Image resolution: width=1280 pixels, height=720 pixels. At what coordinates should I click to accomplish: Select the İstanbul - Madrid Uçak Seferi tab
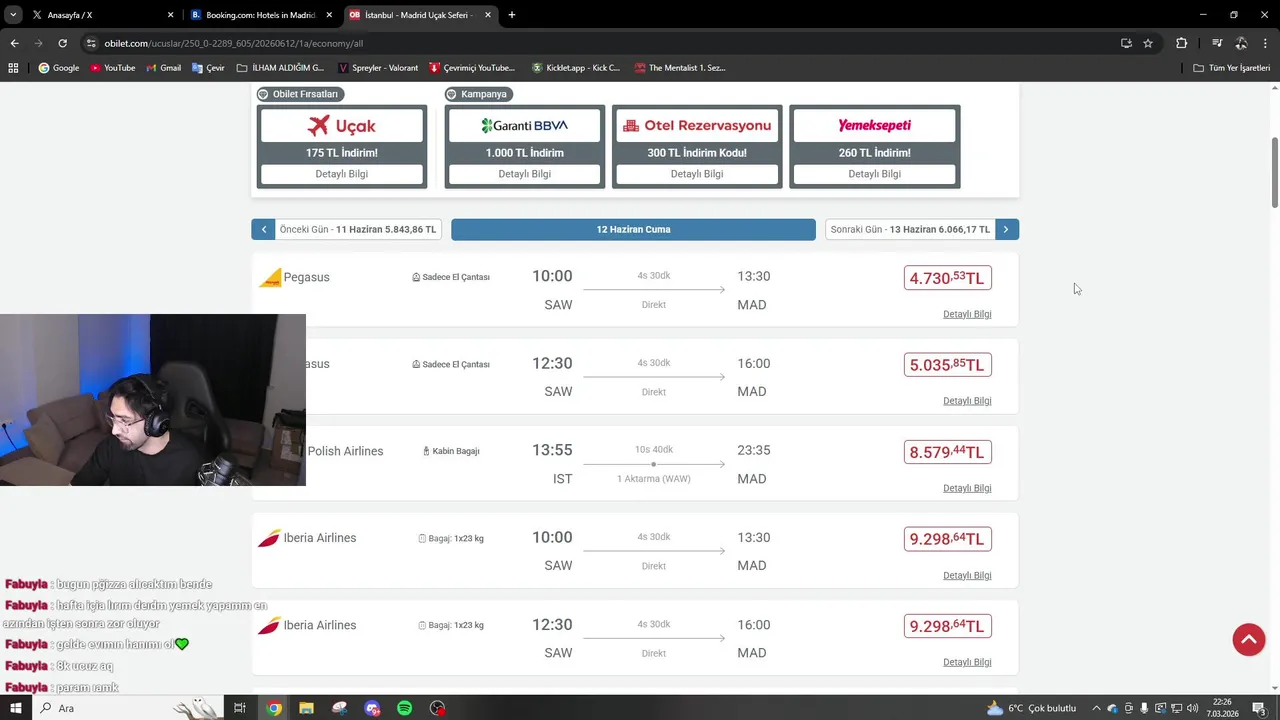[x=419, y=15]
